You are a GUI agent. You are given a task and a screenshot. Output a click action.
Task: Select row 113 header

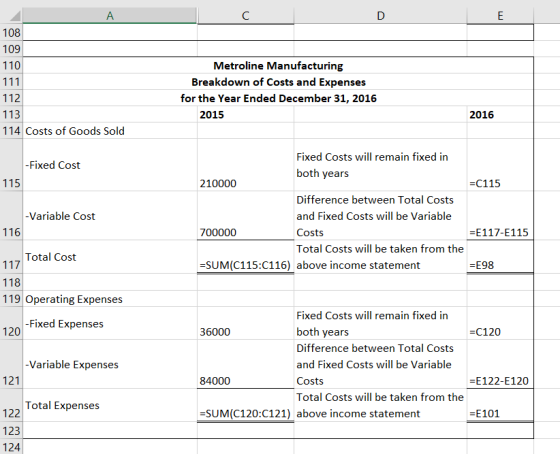[11, 115]
